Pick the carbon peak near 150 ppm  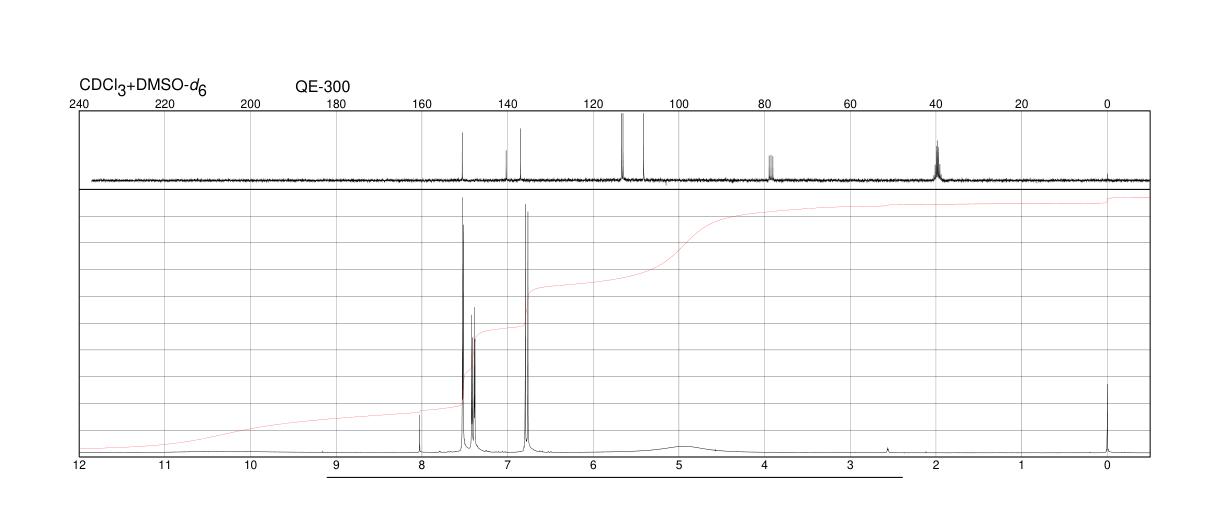pyautogui.click(x=462, y=156)
